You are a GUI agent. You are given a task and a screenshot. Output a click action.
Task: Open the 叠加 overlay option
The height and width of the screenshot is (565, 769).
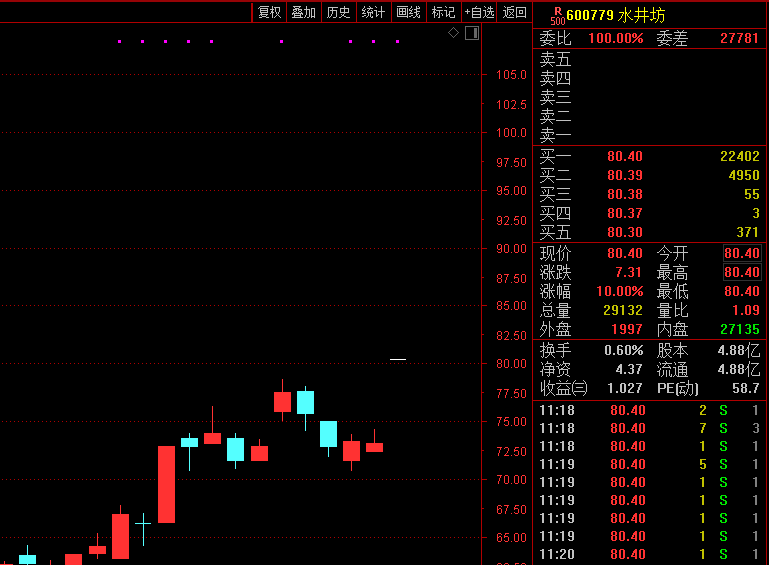[303, 12]
